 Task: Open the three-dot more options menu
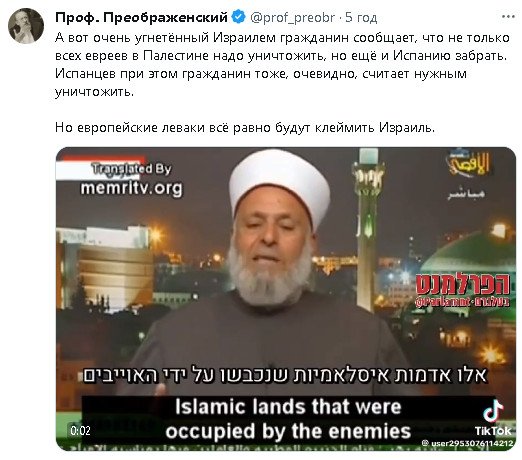(x=508, y=16)
